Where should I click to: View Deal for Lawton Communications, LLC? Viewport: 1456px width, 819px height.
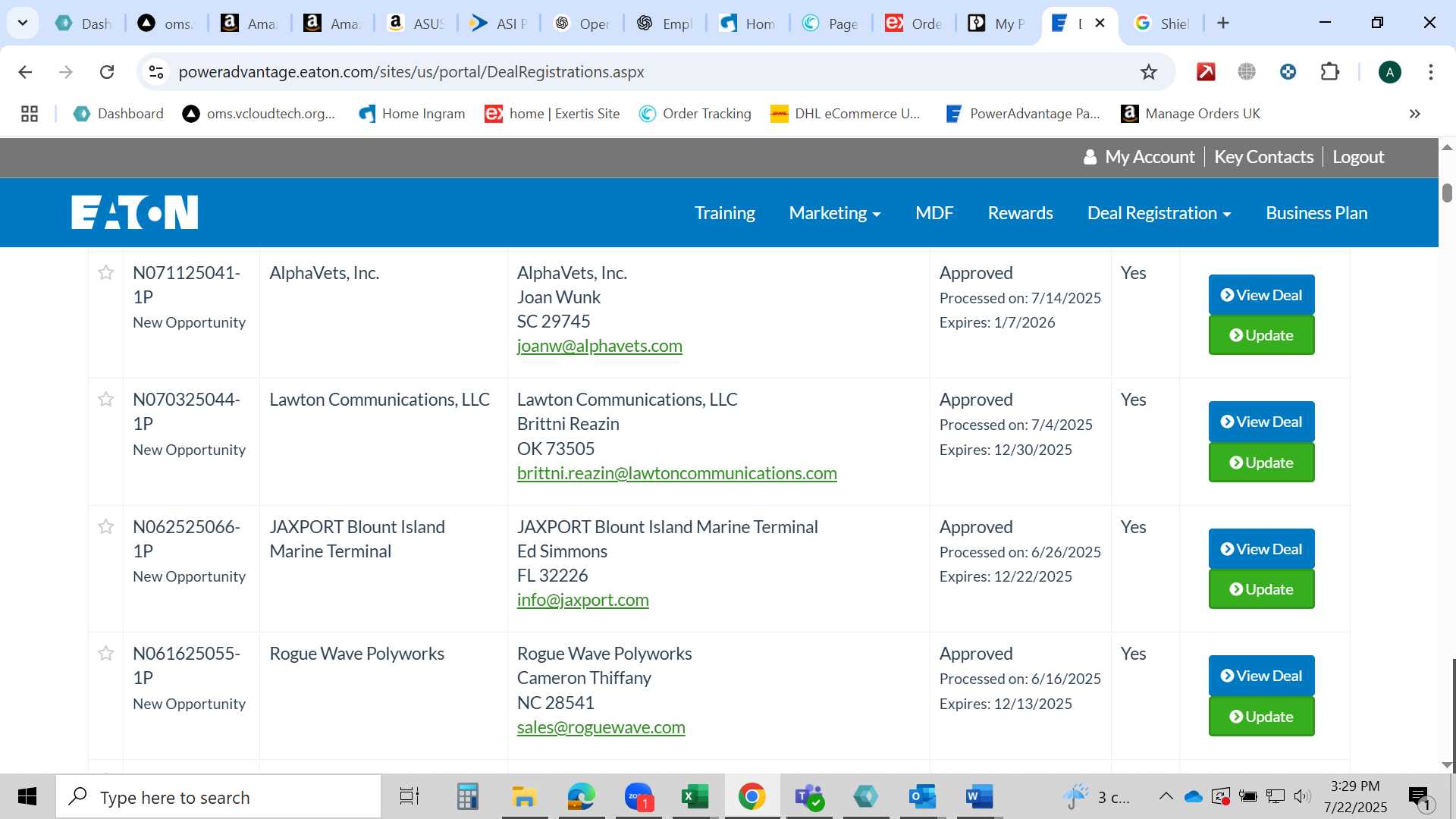click(x=1261, y=422)
